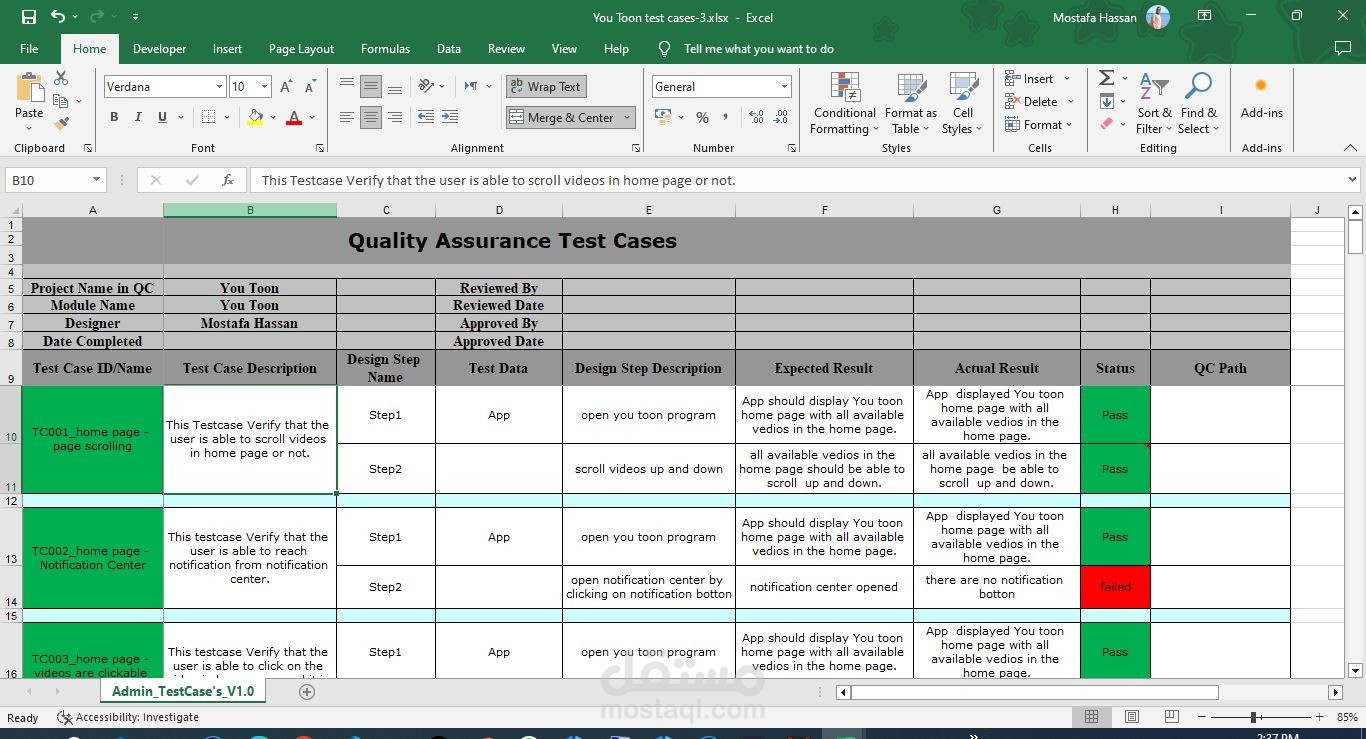
Task: Toggle Bold formatting
Action: [114, 117]
